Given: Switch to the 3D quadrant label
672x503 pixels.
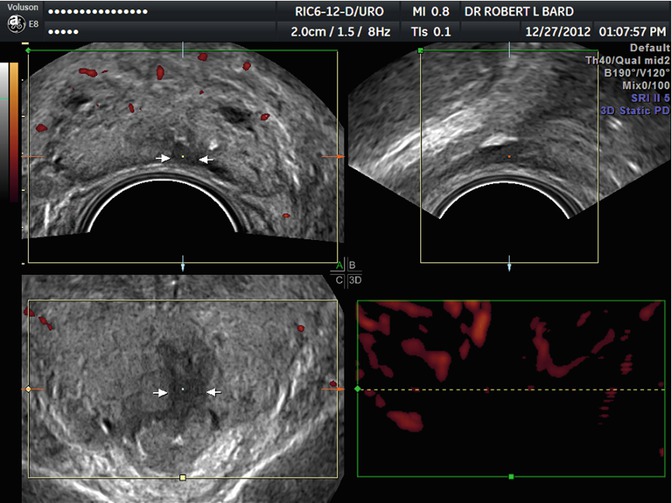Looking at the screenshot, I should 355,278.
